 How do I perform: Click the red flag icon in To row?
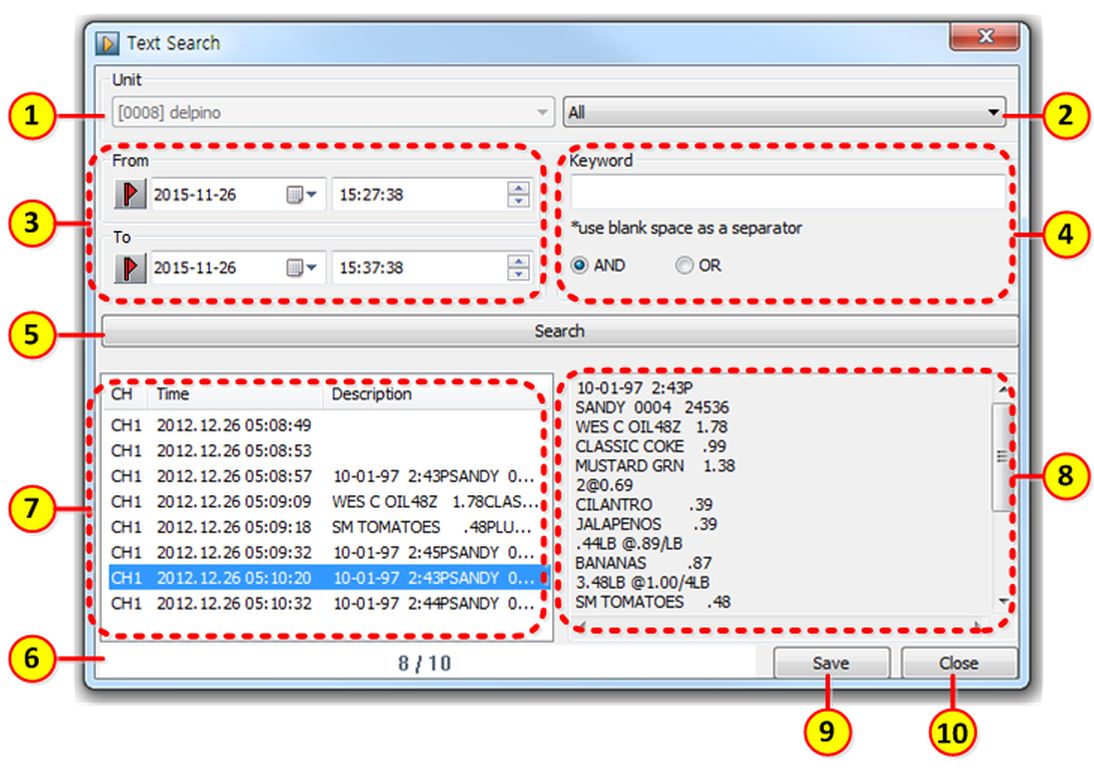[131, 268]
